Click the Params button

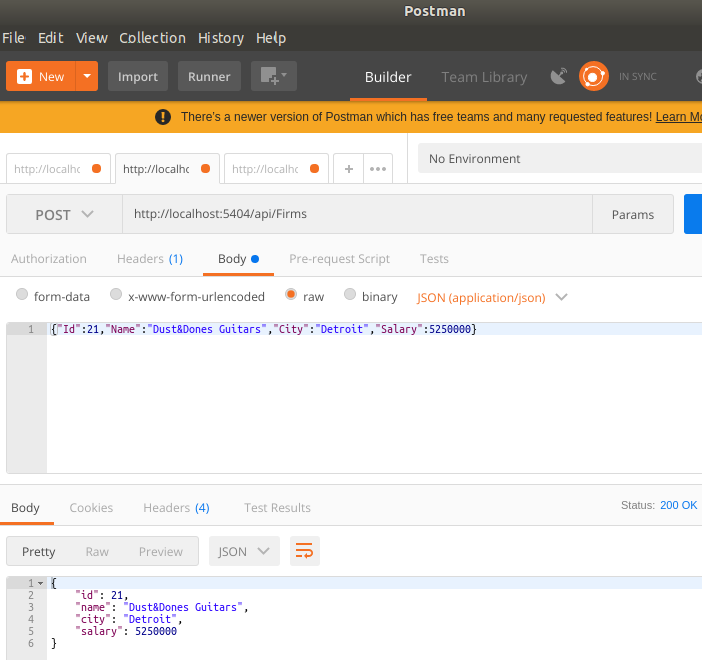[x=632, y=214]
